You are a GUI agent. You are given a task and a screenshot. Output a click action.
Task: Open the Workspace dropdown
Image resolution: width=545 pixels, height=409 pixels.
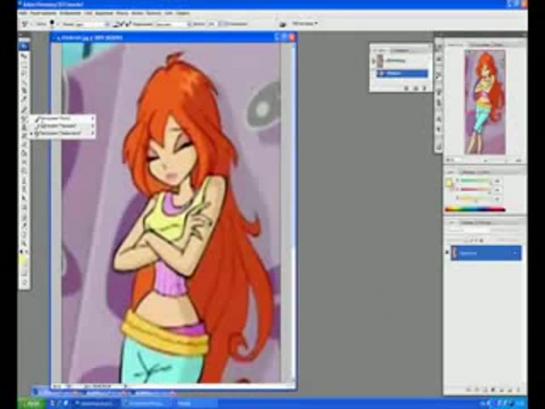(x=305, y=23)
